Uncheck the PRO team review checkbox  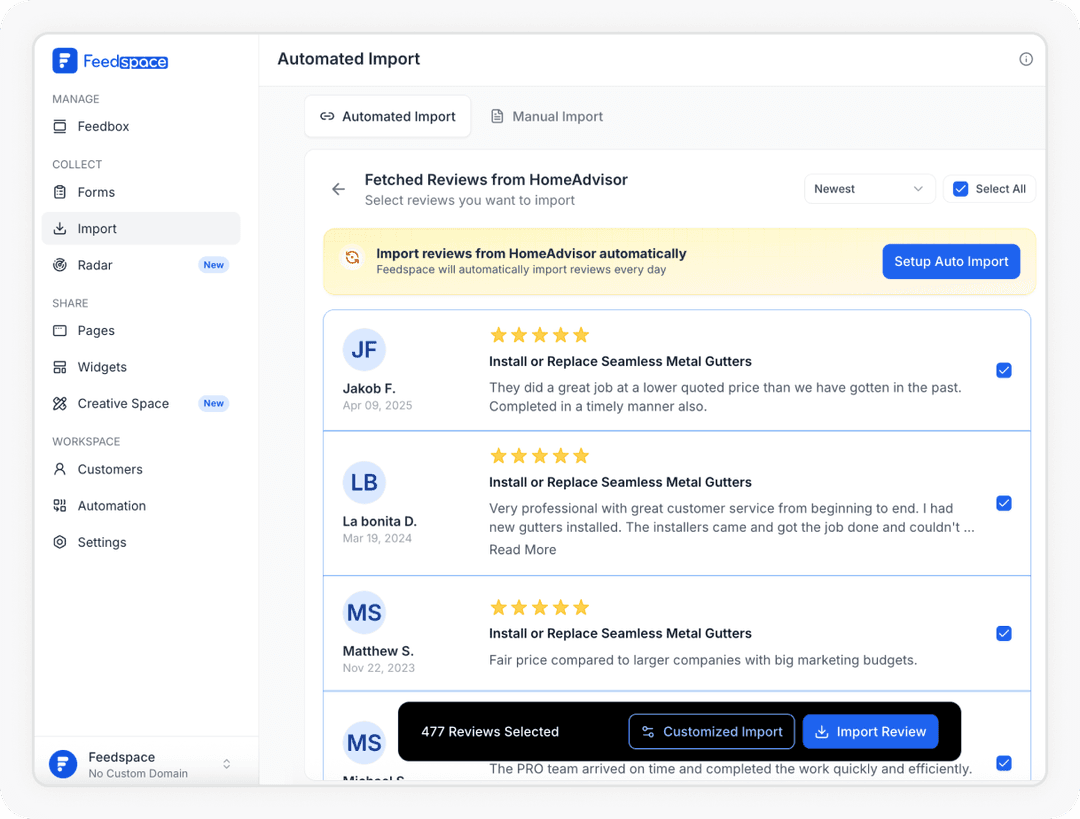pos(1004,763)
